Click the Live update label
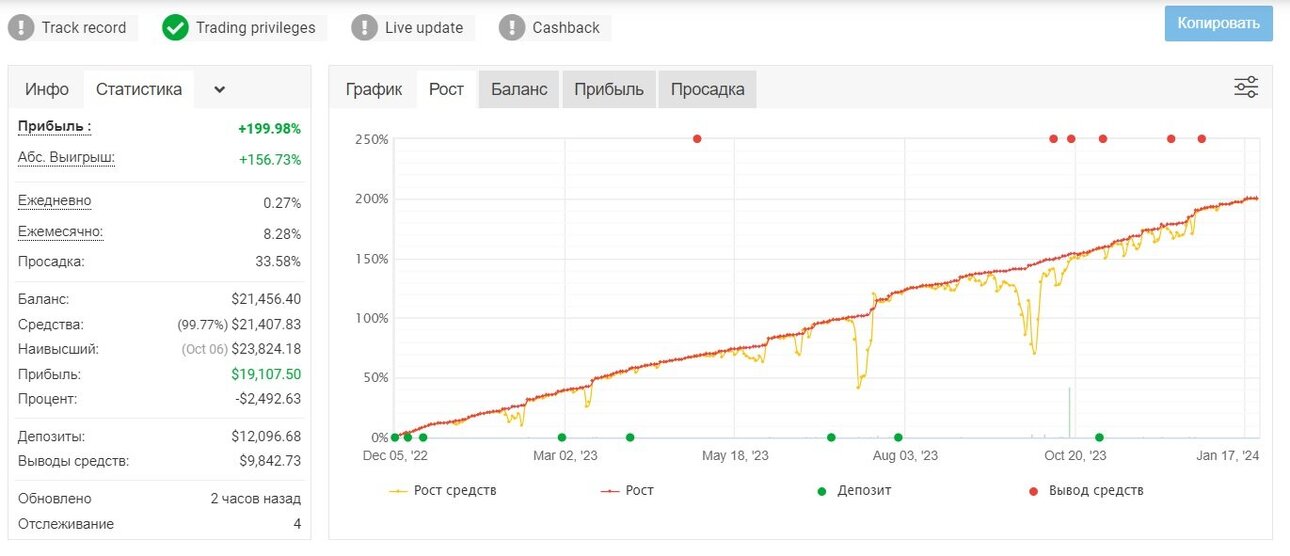1290x556 pixels. coord(424,28)
